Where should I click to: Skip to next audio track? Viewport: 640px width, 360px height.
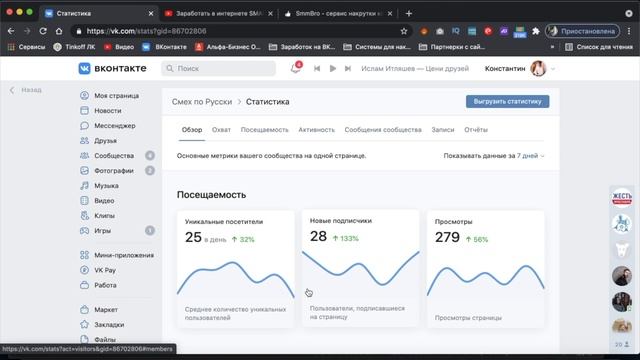[348, 69]
